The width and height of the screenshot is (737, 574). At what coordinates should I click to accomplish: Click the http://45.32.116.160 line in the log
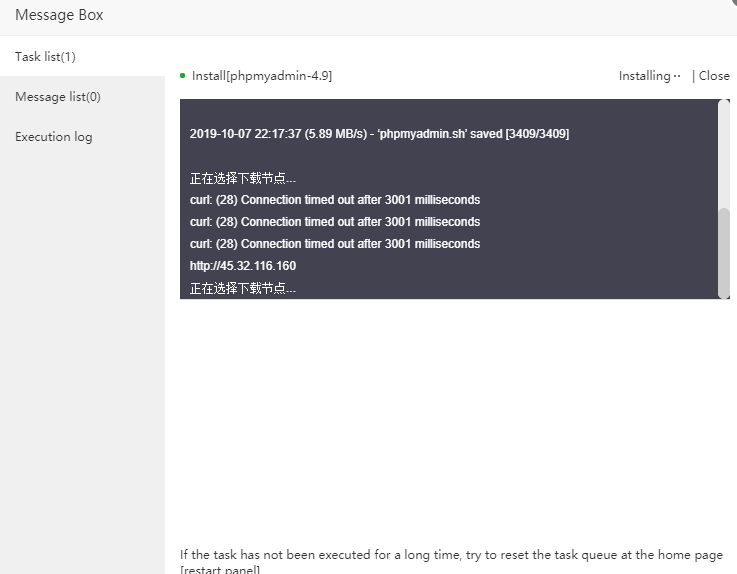[x=243, y=266]
